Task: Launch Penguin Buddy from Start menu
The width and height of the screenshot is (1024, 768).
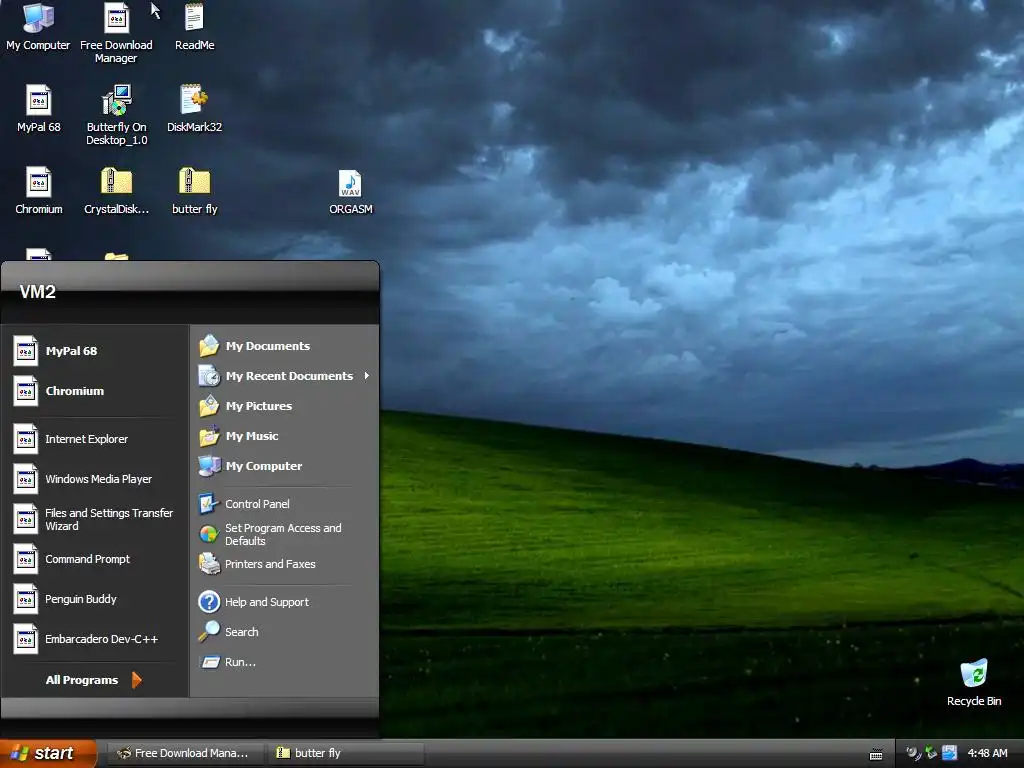Action: pos(95,599)
